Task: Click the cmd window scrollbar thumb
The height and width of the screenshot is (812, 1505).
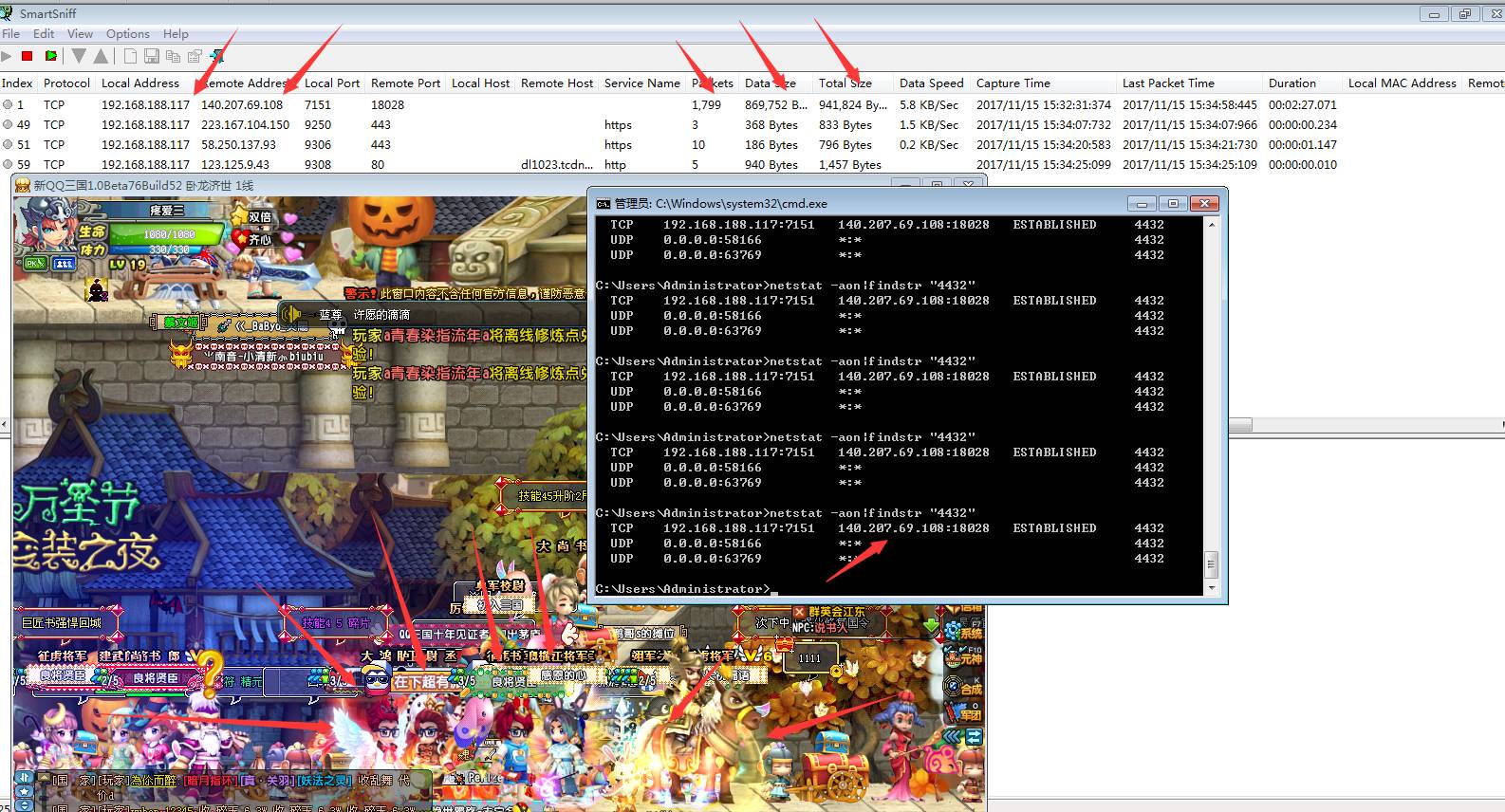Action: (x=1212, y=563)
